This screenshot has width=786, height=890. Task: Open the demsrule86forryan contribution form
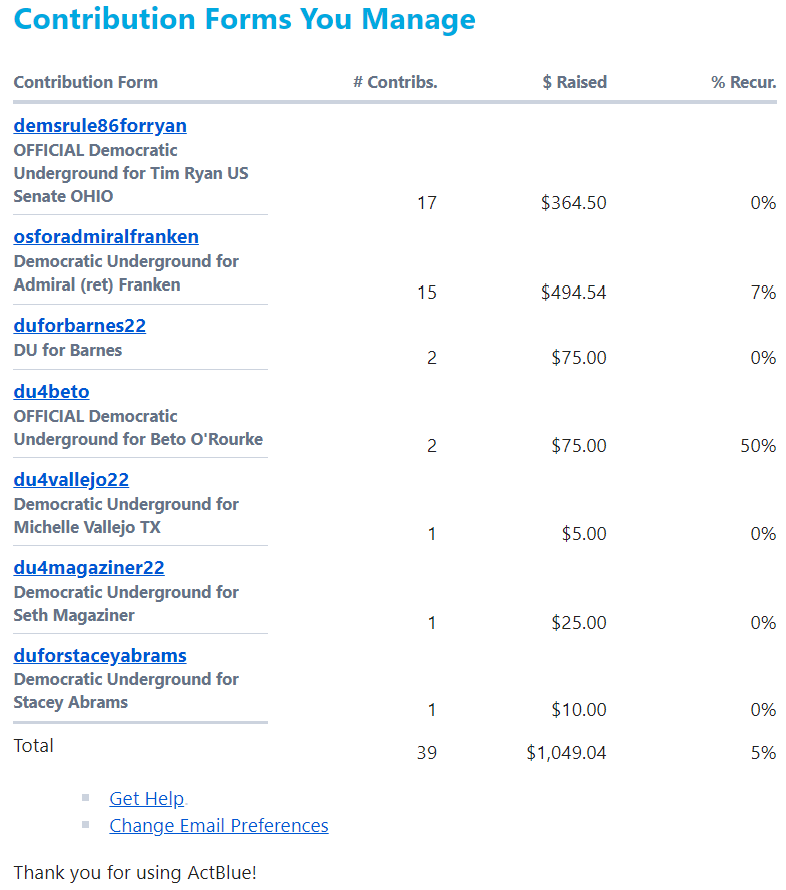click(100, 125)
